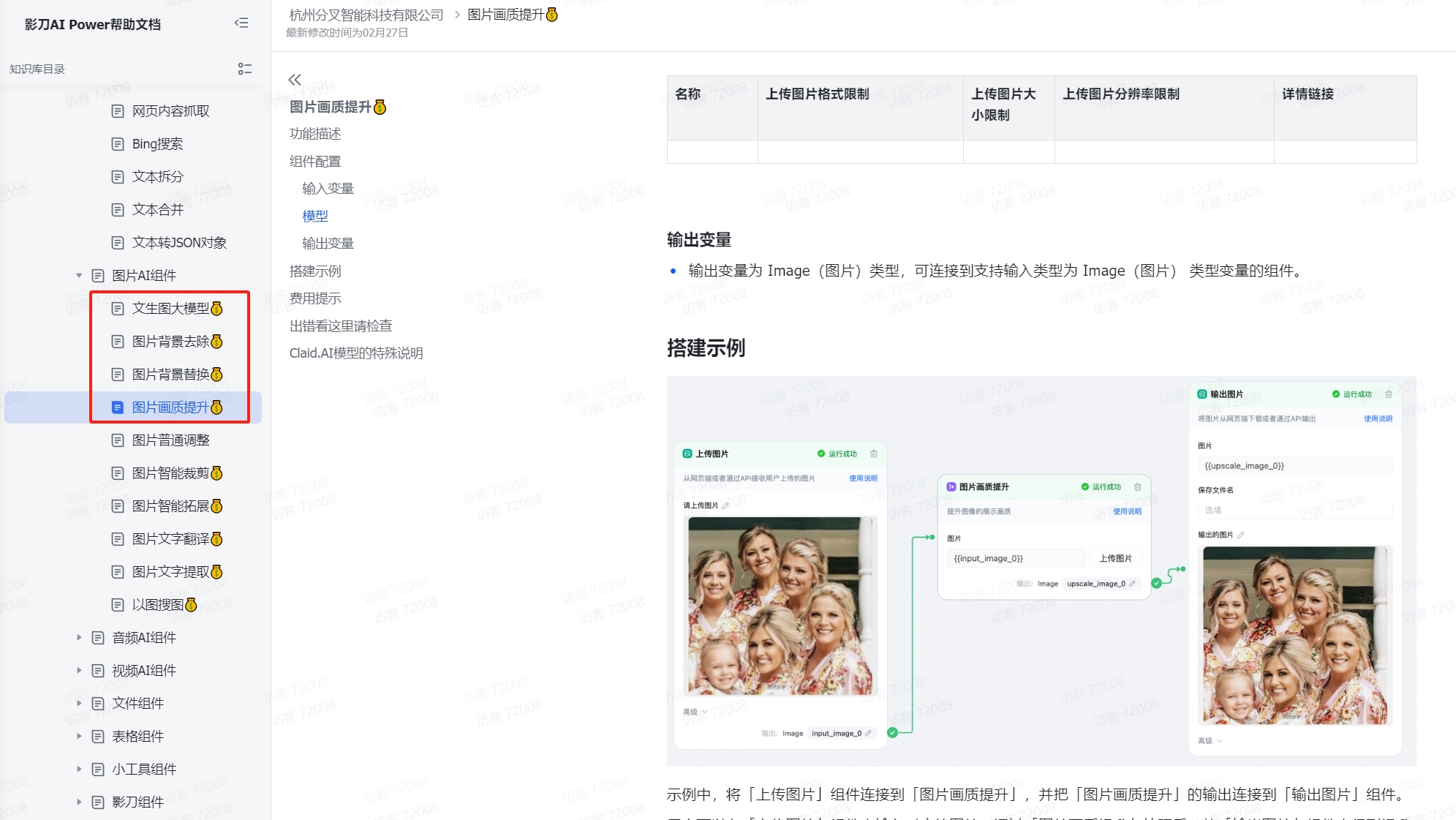Click the document icon beside 图片普通调整
Screen dimensions: 1456x820
click(117, 440)
